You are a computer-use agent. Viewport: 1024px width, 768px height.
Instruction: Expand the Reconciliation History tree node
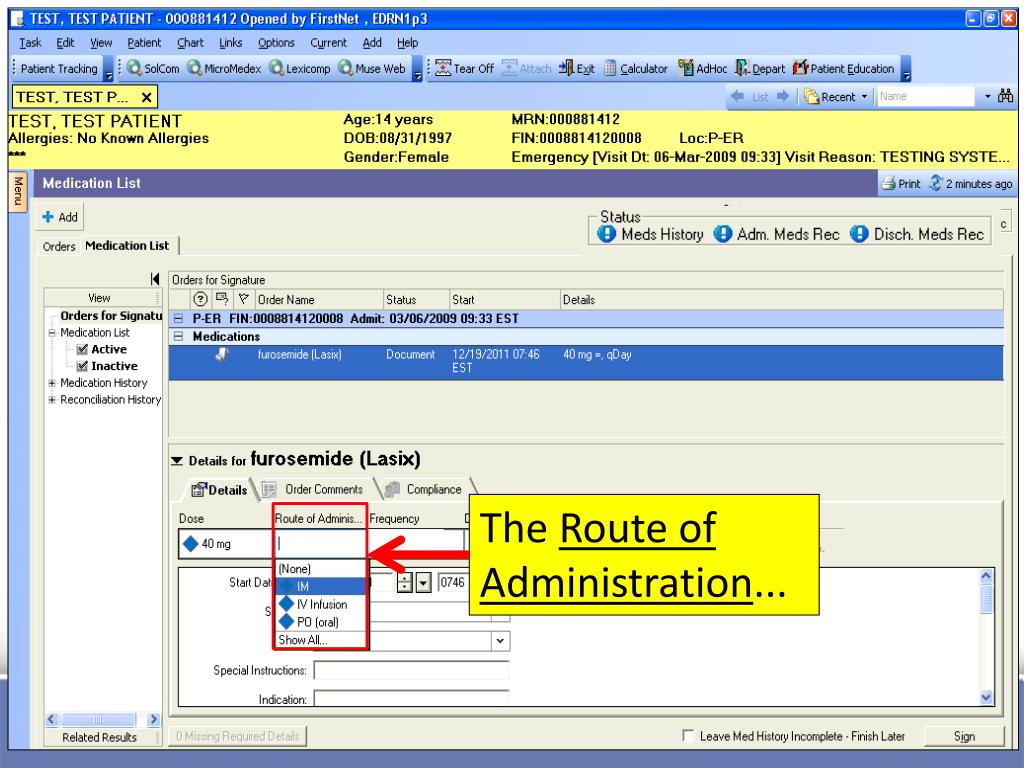pos(51,400)
